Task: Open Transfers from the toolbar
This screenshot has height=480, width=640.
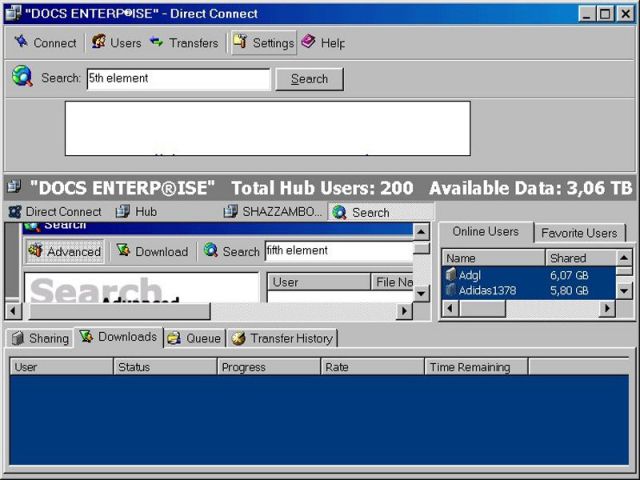Action: coord(183,43)
